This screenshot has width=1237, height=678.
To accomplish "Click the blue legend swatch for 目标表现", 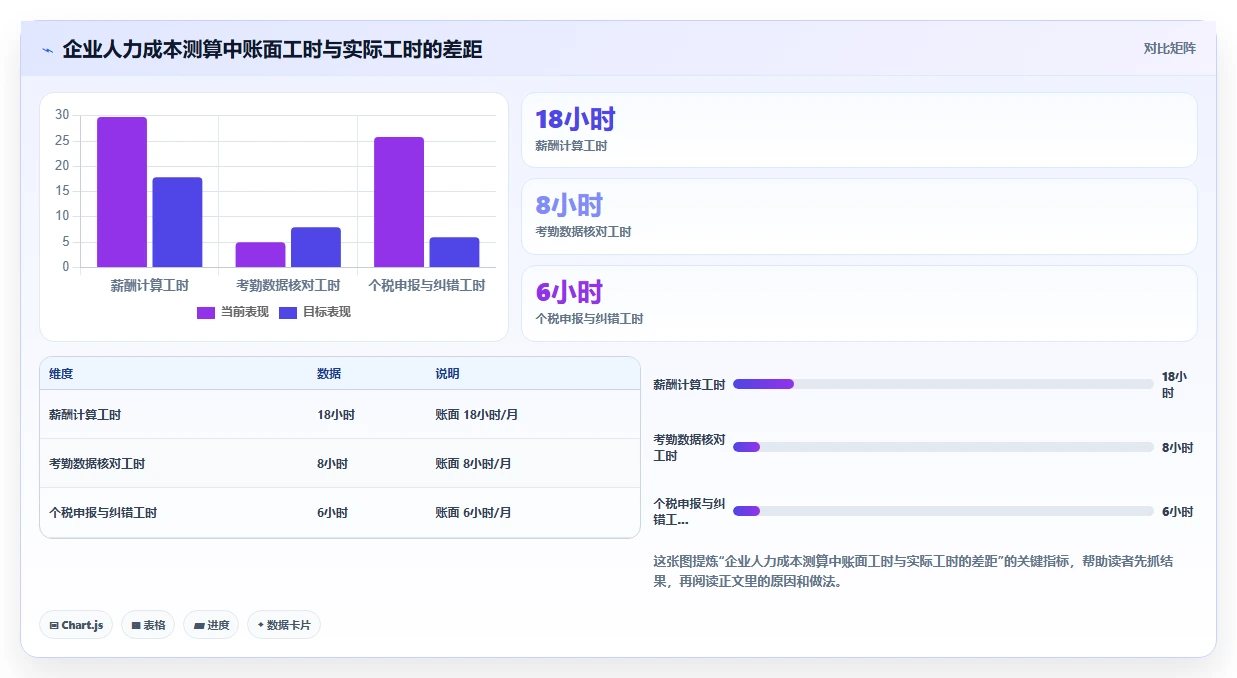I will 288,312.
